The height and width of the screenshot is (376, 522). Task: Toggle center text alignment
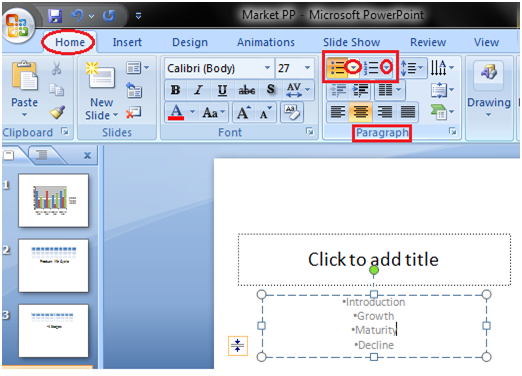tap(360, 112)
